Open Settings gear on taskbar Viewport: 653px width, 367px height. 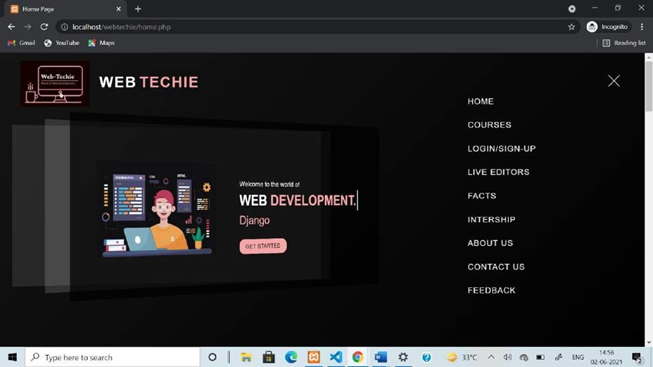tap(403, 357)
